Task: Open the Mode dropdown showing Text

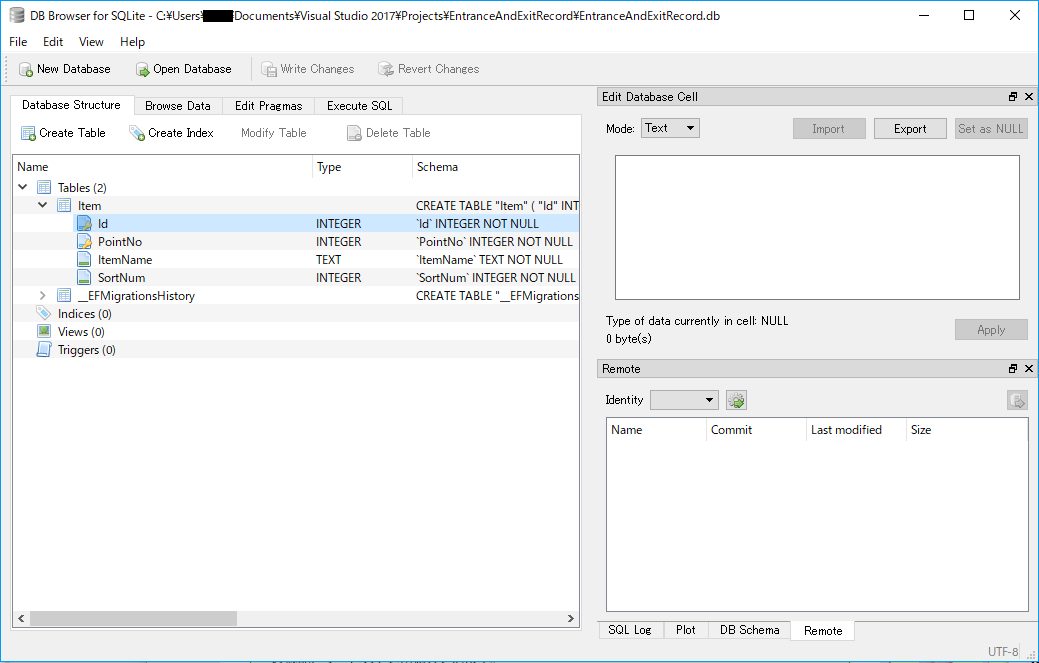Action: click(670, 127)
